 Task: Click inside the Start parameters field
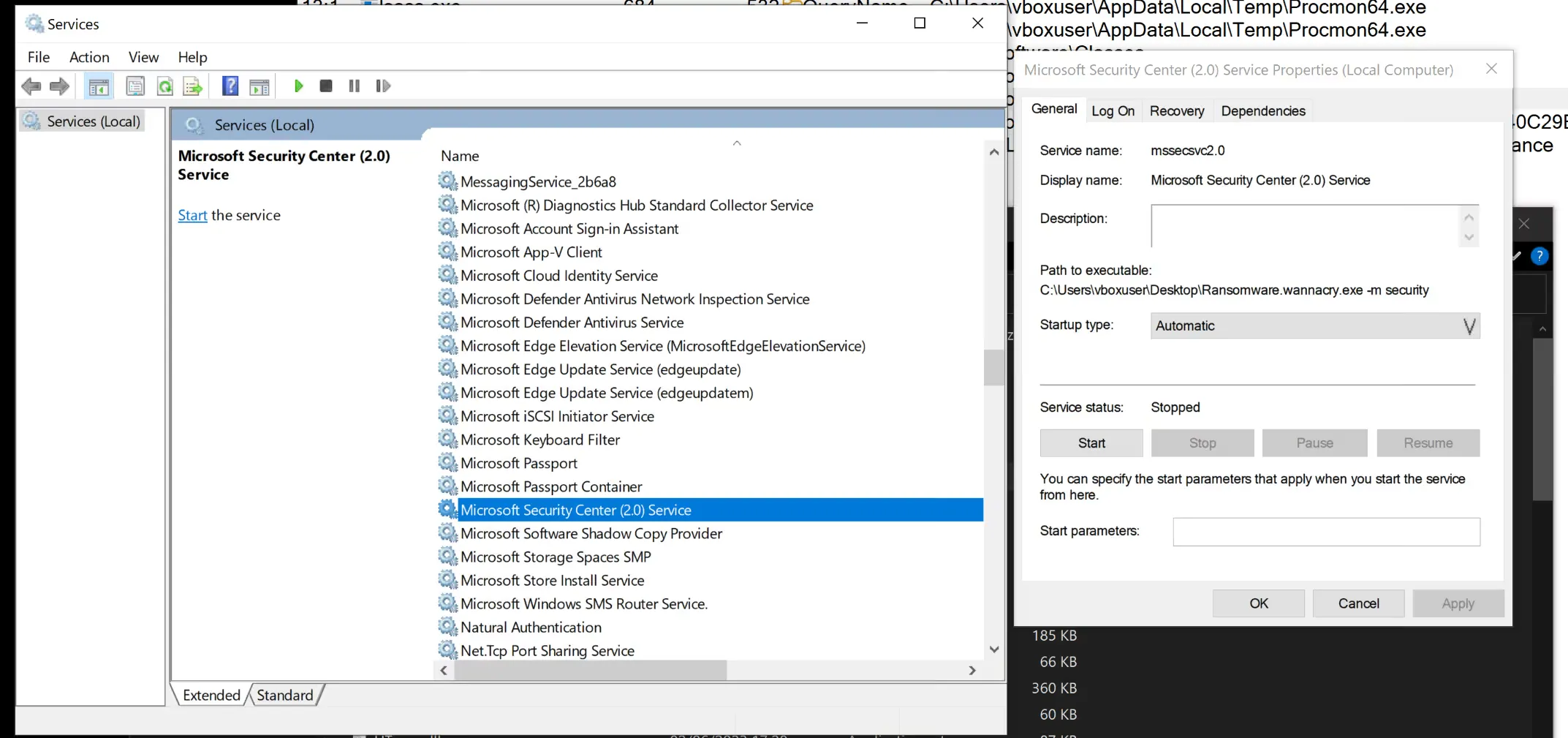point(1326,532)
